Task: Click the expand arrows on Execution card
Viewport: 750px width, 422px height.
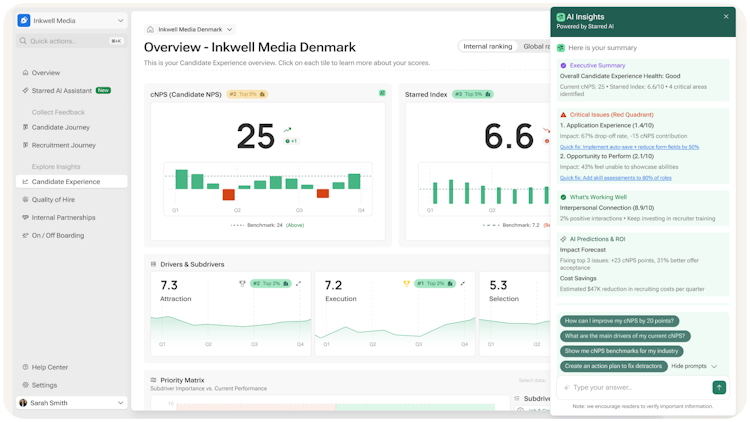Action: 463,283
